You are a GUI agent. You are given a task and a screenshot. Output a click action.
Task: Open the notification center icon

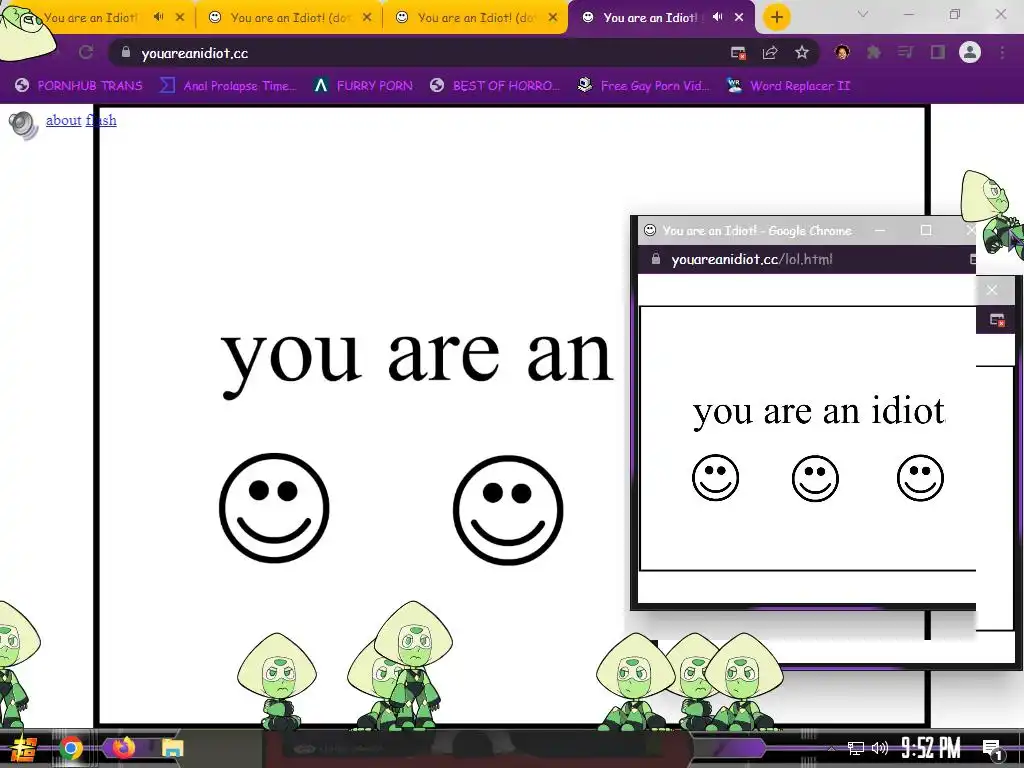pyautogui.click(x=992, y=748)
